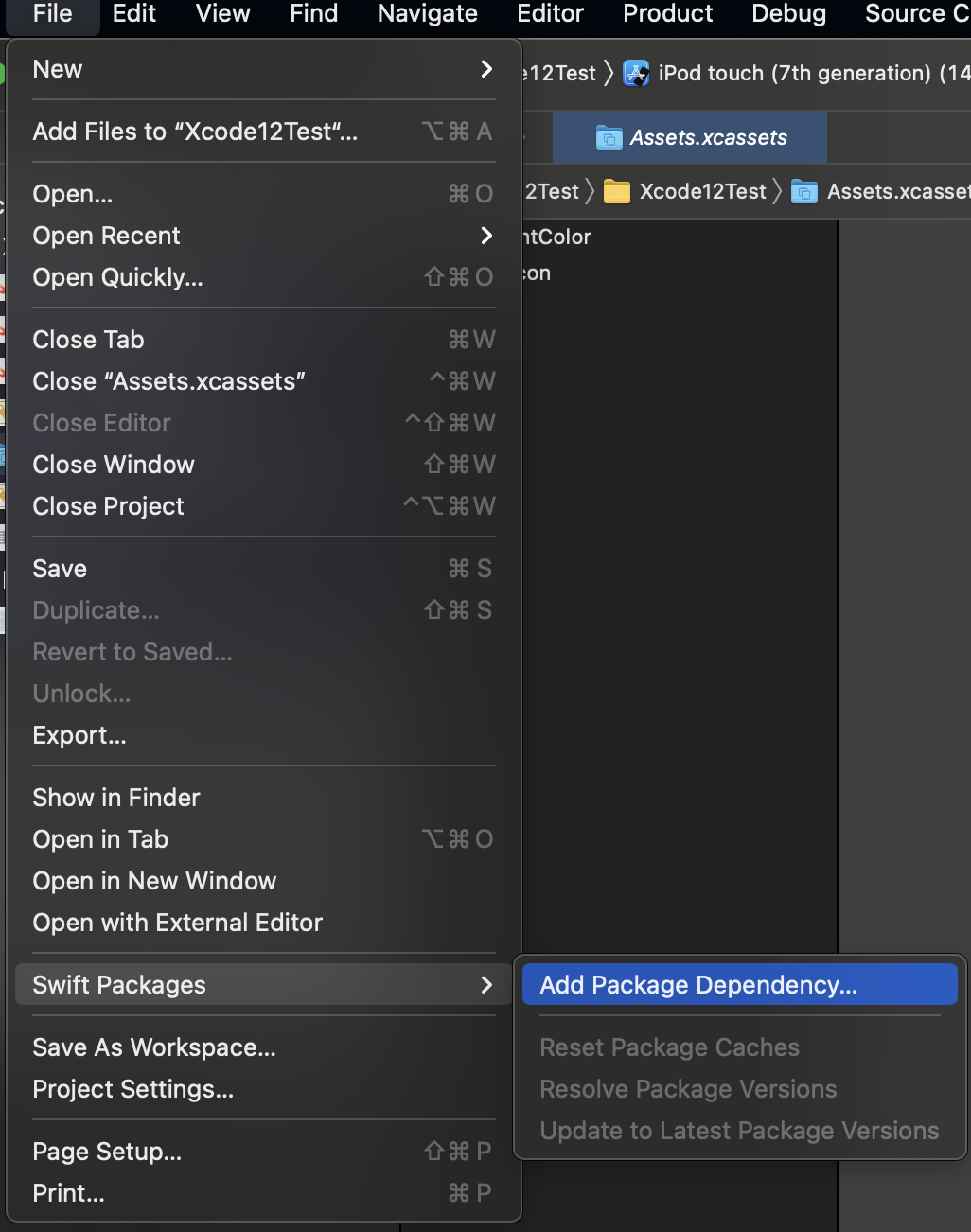Expand the Swift Packages submenu
Screen dimensions: 971x1232
[264, 985]
